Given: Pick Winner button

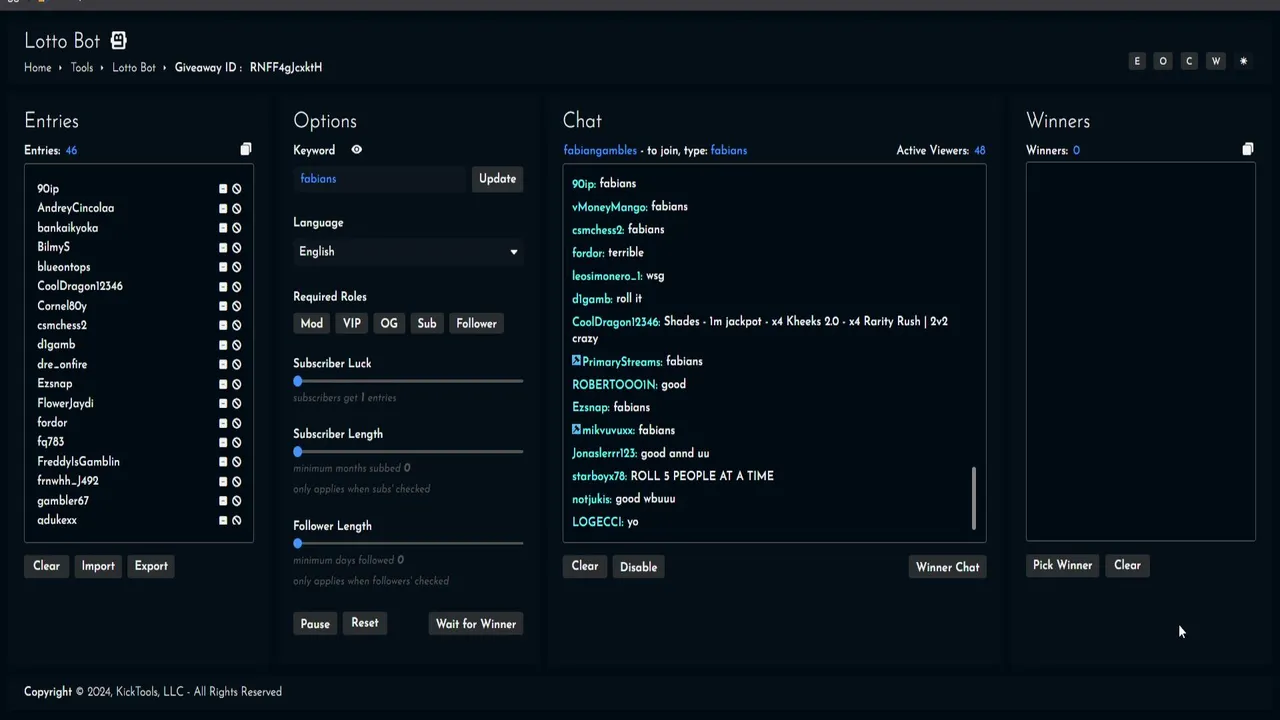Looking at the screenshot, I should click(1063, 566).
